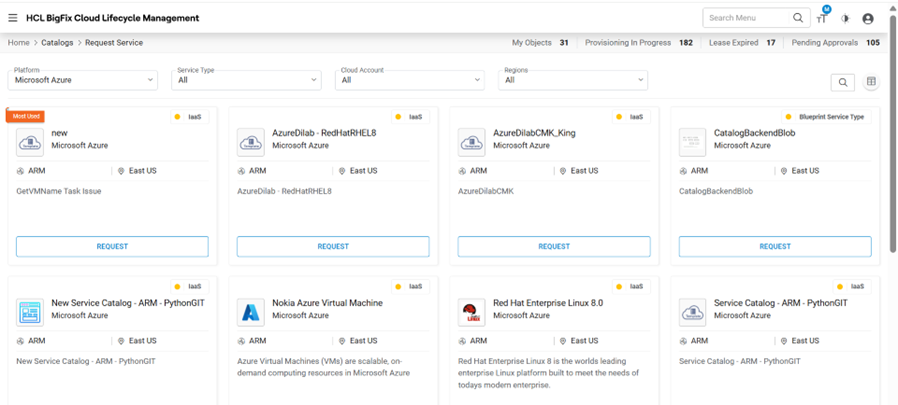Toggle the dark/light contrast theme

(x=845, y=18)
